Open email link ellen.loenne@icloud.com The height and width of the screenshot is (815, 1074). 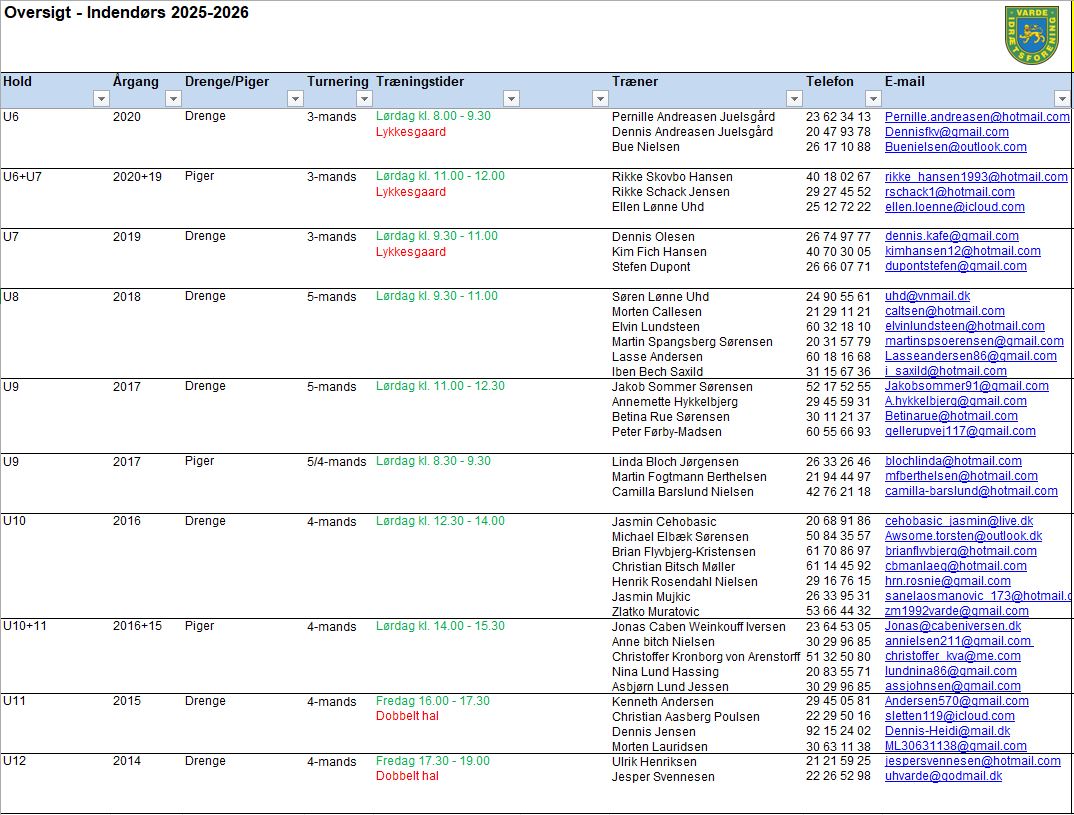tap(954, 207)
